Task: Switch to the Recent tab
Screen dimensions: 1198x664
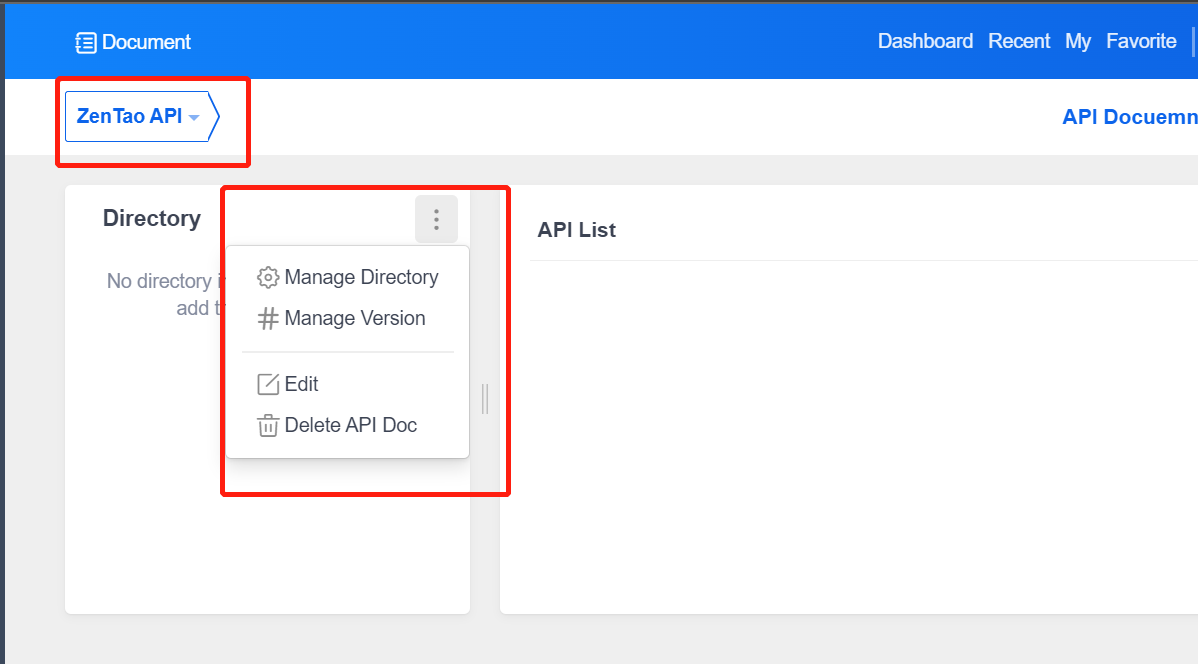Action: tap(1019, 41)
